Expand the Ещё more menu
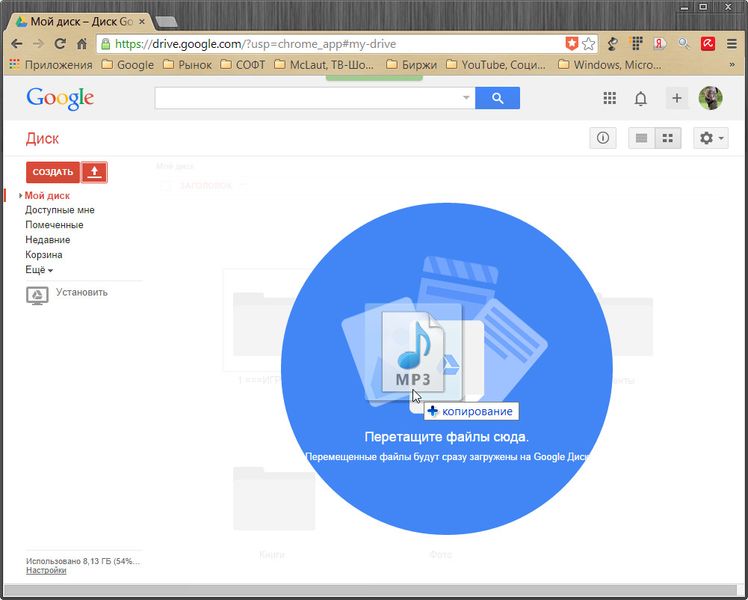The height and width of the screenshot is (600, 748). click(39, 270)
